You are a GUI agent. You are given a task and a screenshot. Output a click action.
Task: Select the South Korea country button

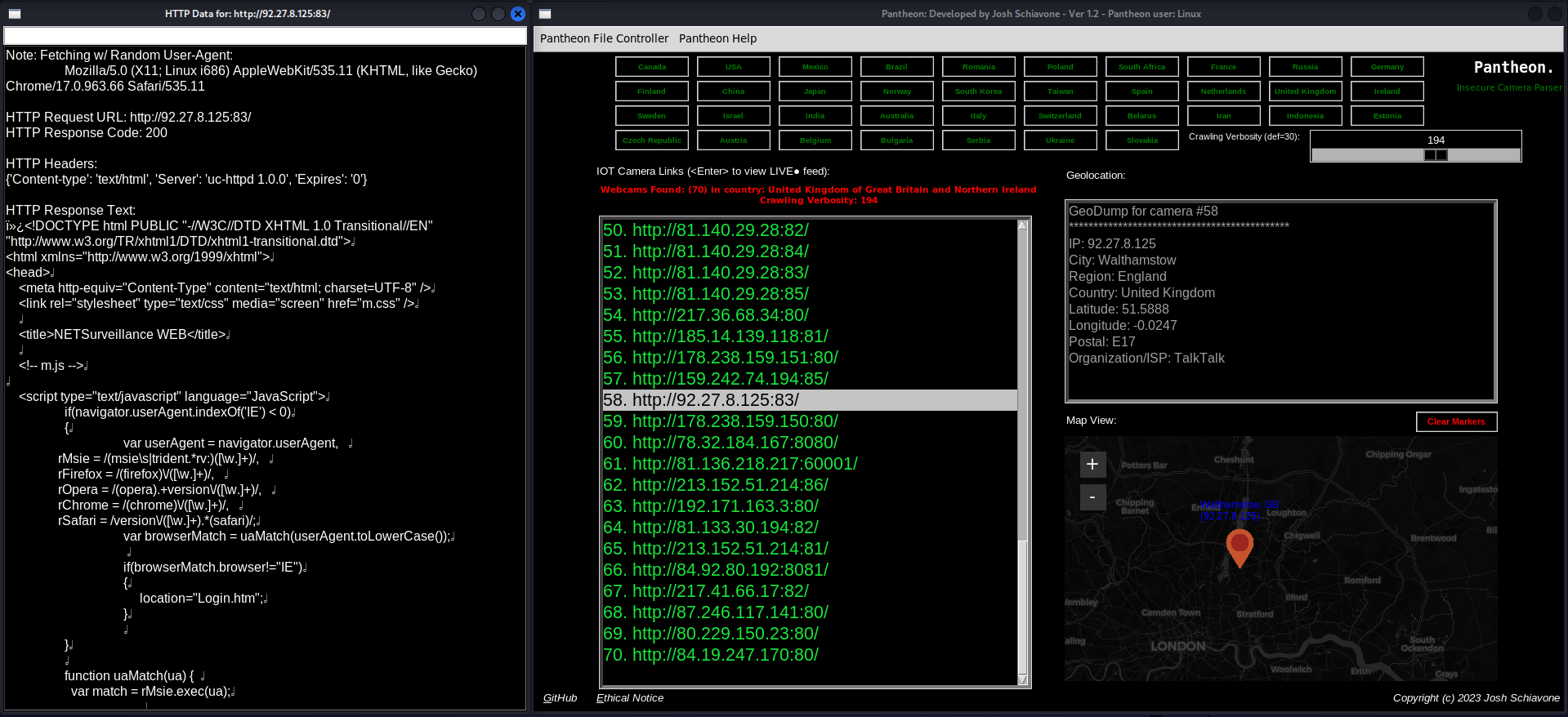(978, 91)
